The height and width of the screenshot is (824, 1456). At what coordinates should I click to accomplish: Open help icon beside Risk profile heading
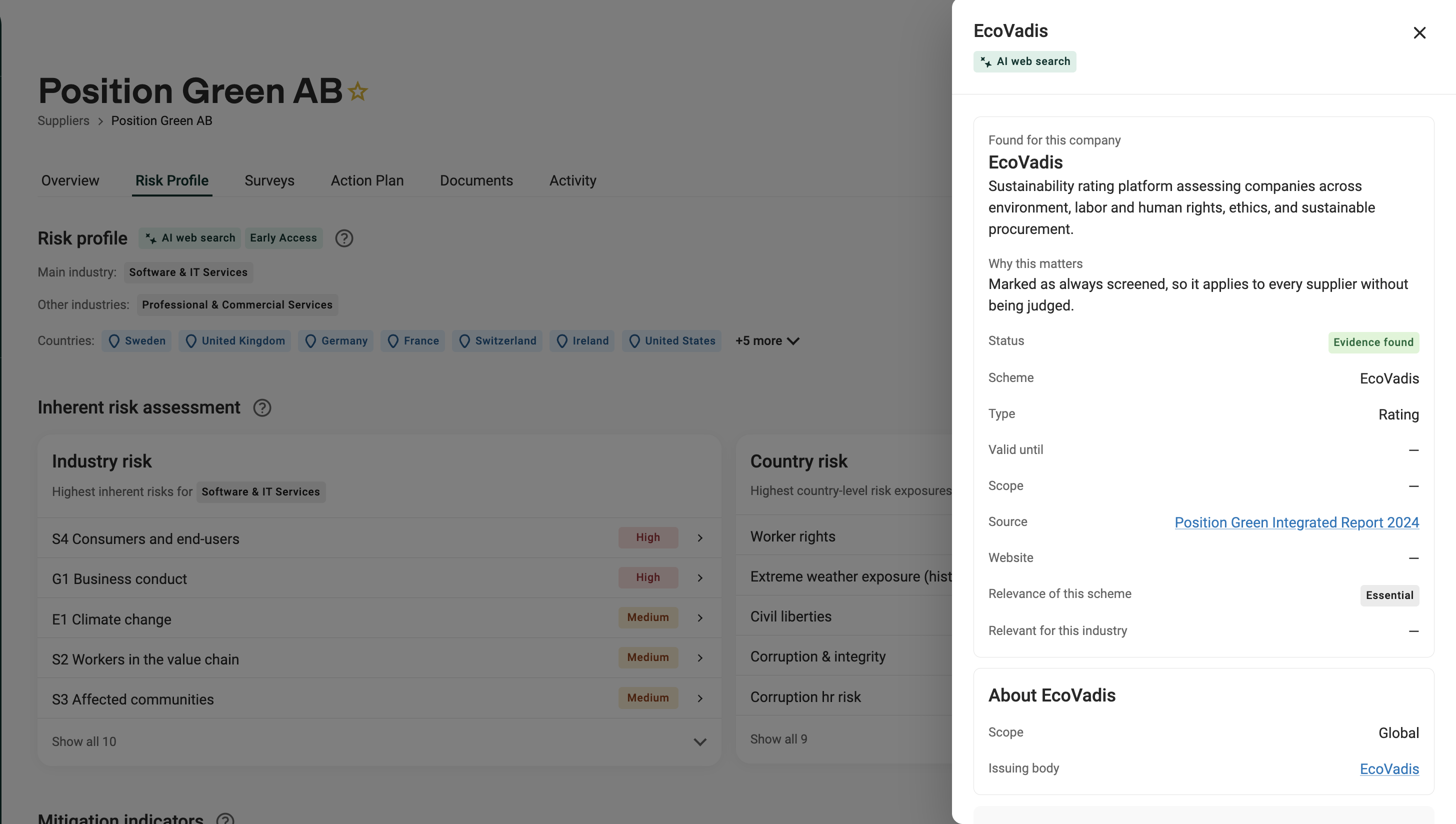pyautogui.click(x=344, y=238)
